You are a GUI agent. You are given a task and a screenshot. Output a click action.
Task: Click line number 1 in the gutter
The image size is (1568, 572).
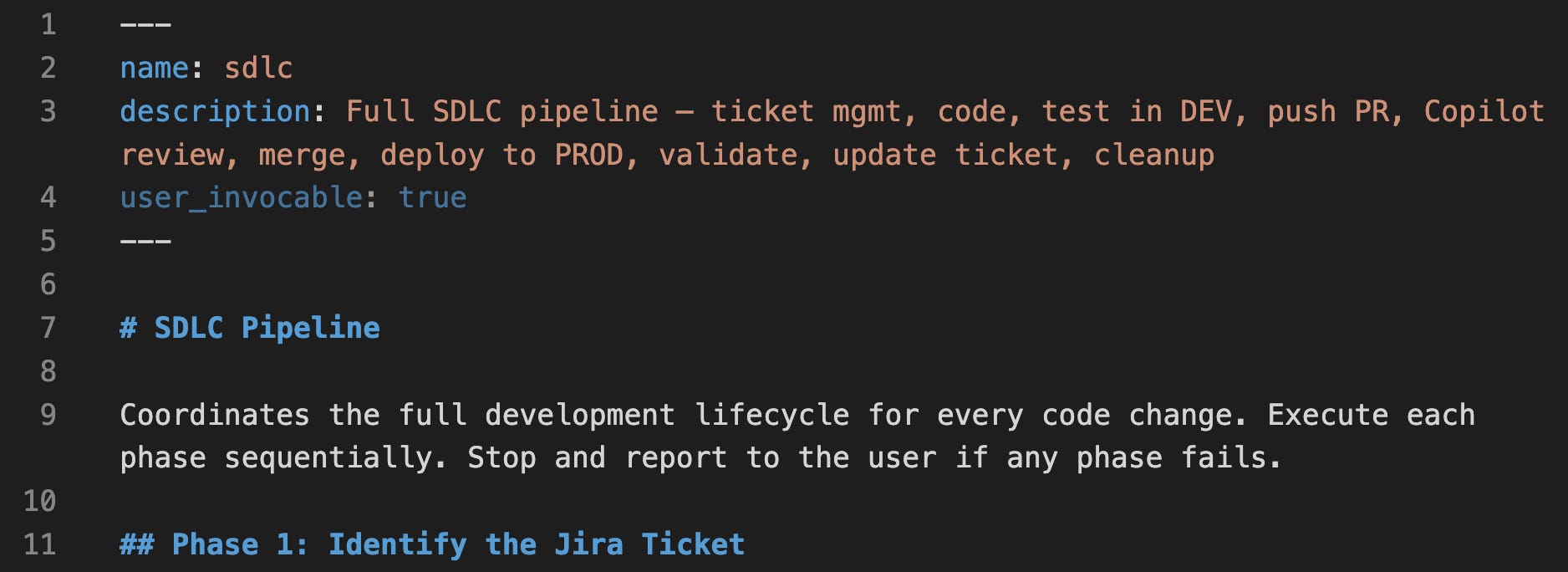point(48,24)
